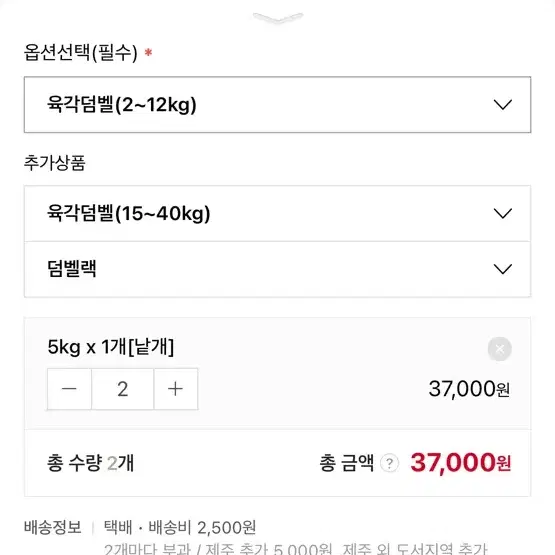The height and width of the screenshot is (555, 555).
Task: Select the 5kg x 1개[낱개] item label
Action: click(x=111, y=347)
